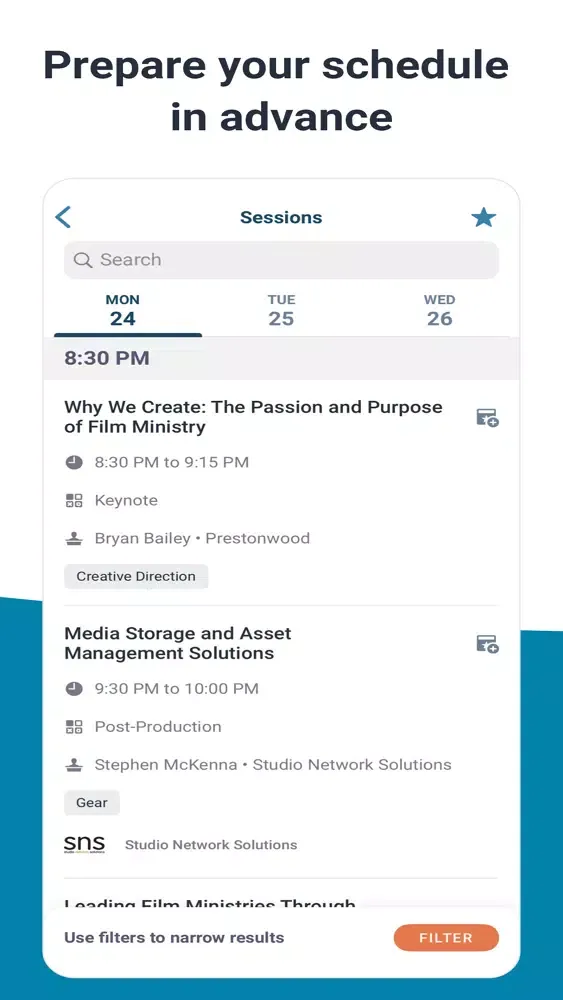Open the Why We Create session title
563x1000 pixels.
point(253,417)
